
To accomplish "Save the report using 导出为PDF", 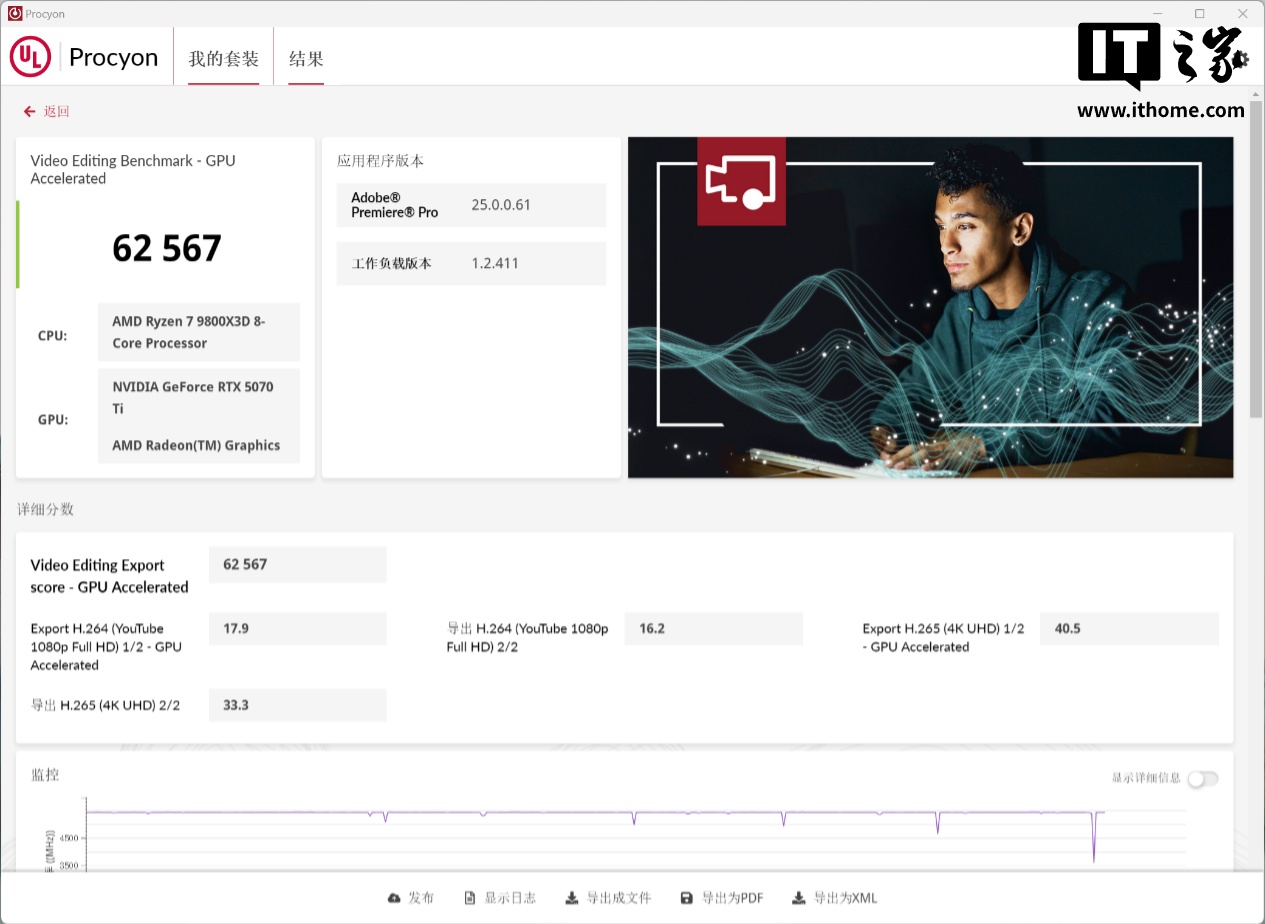I will (721, 898).
